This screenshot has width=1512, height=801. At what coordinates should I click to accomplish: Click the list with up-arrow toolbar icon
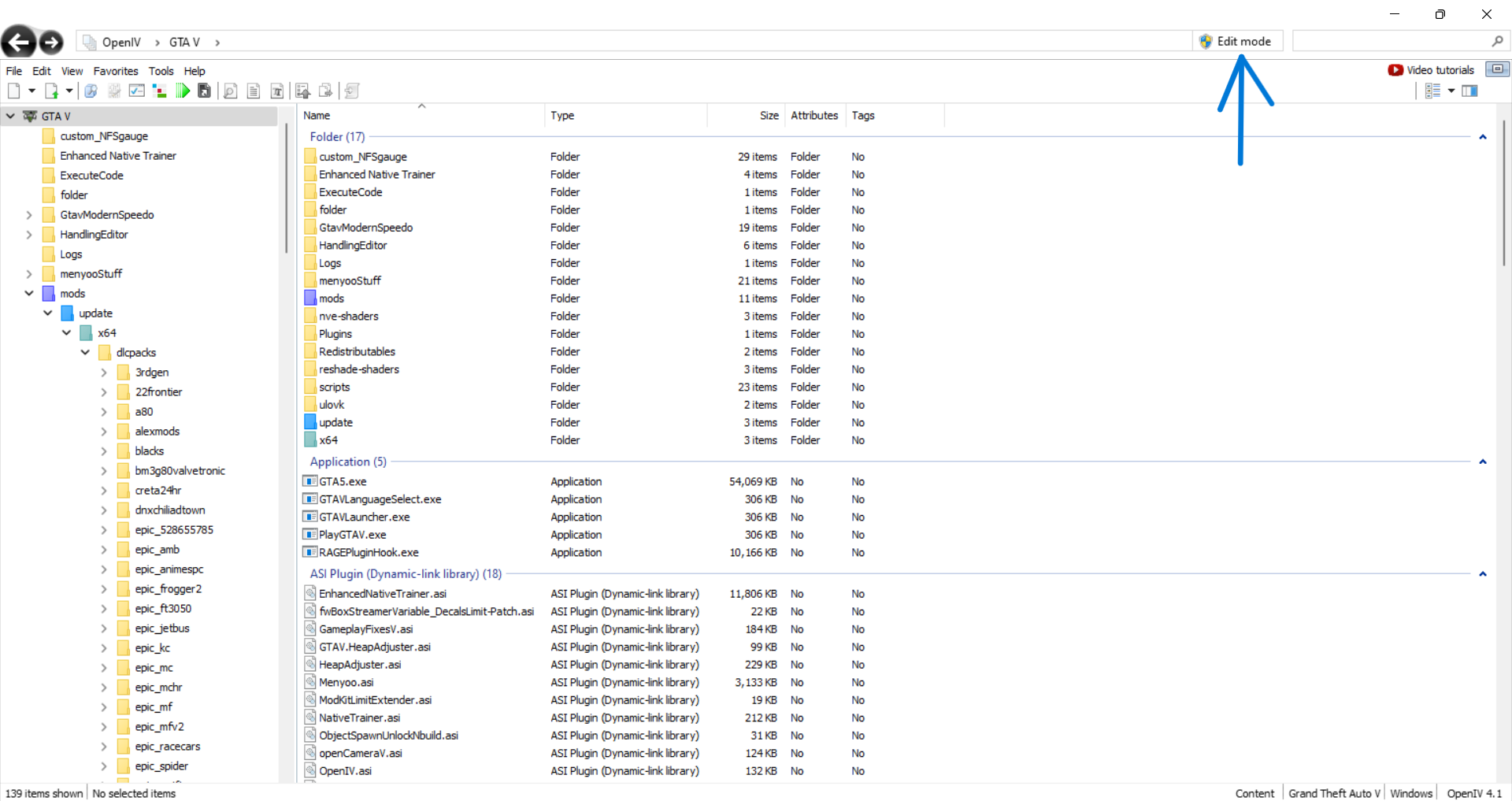click(x=302, y=91)
